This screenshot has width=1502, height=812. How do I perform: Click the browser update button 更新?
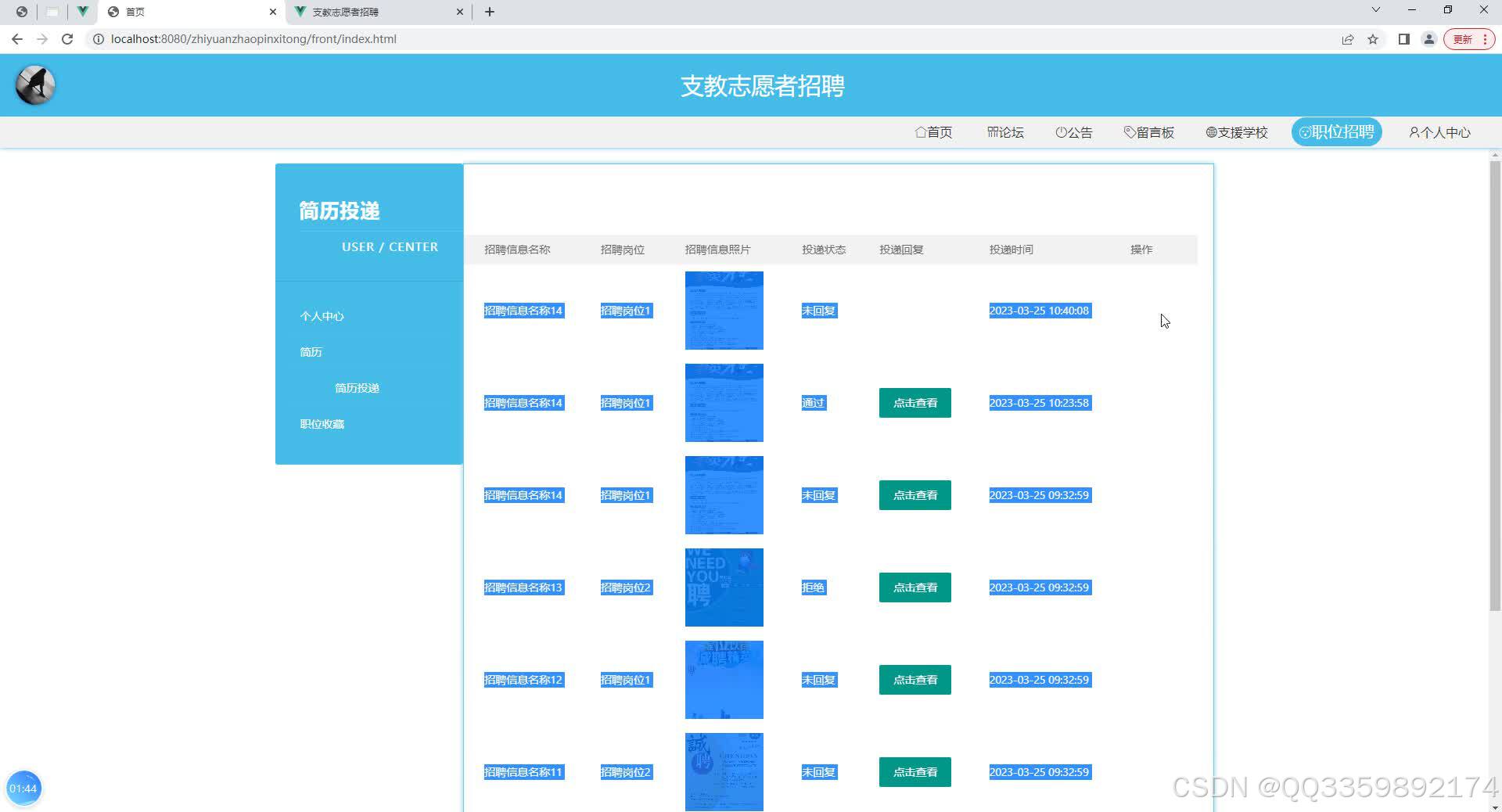(x=1469, y=39)
